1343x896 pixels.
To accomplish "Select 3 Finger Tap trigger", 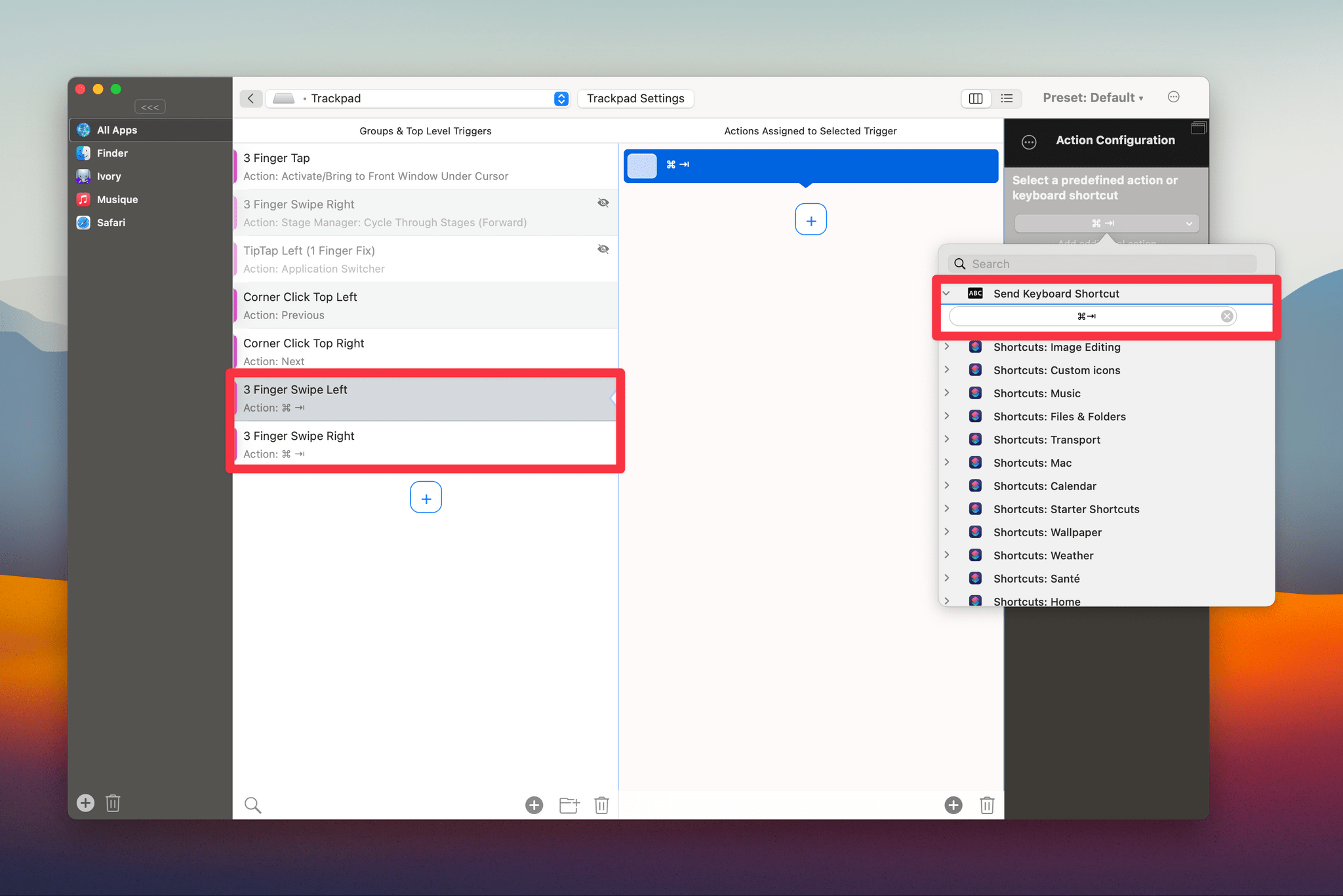I will tap(426, 166).
